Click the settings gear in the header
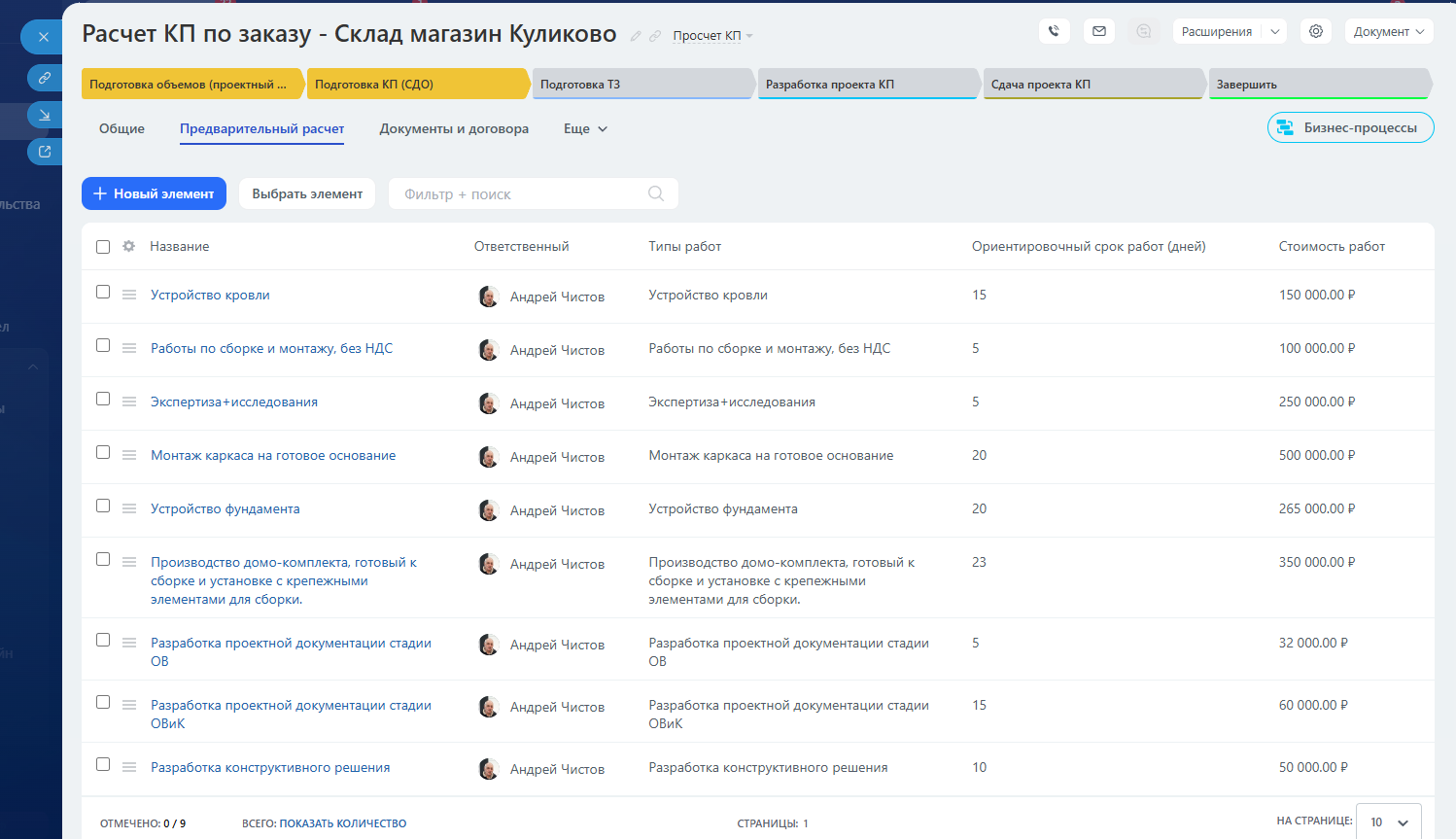 (x=1316, y=31)
